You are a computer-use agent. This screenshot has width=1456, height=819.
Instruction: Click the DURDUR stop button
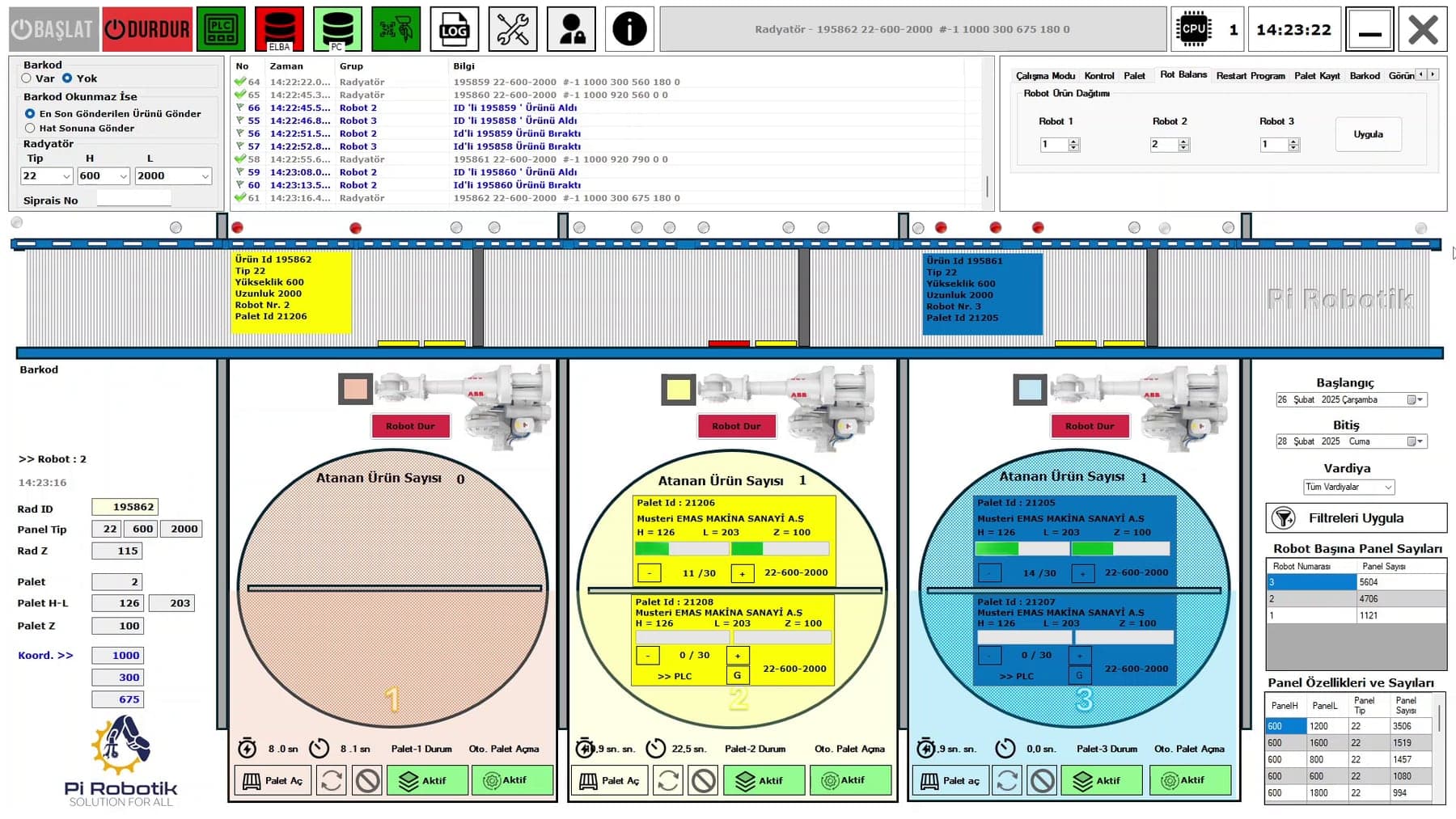(148, 29)
